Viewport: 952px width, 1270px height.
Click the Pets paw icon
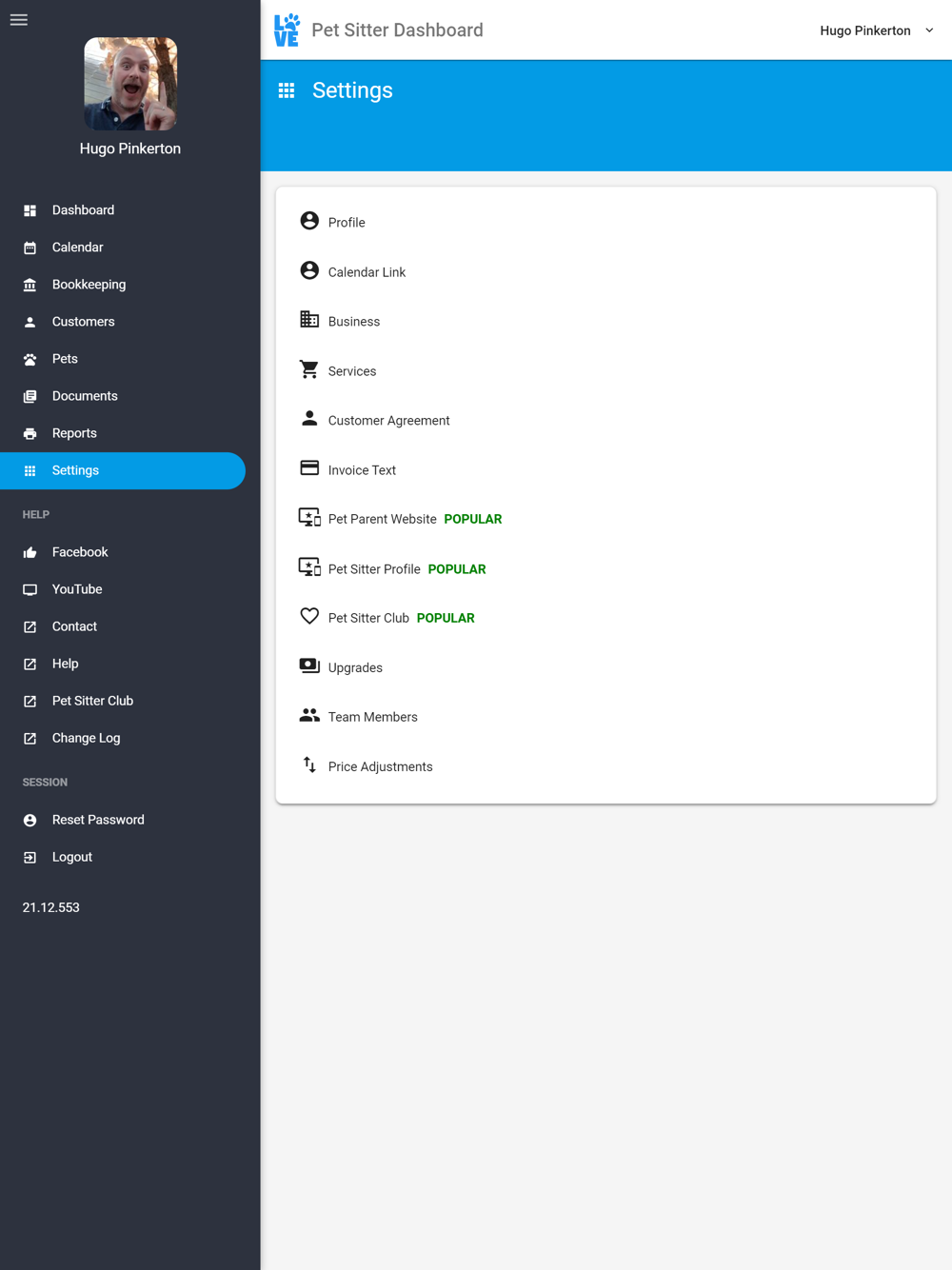coord(30,359)
